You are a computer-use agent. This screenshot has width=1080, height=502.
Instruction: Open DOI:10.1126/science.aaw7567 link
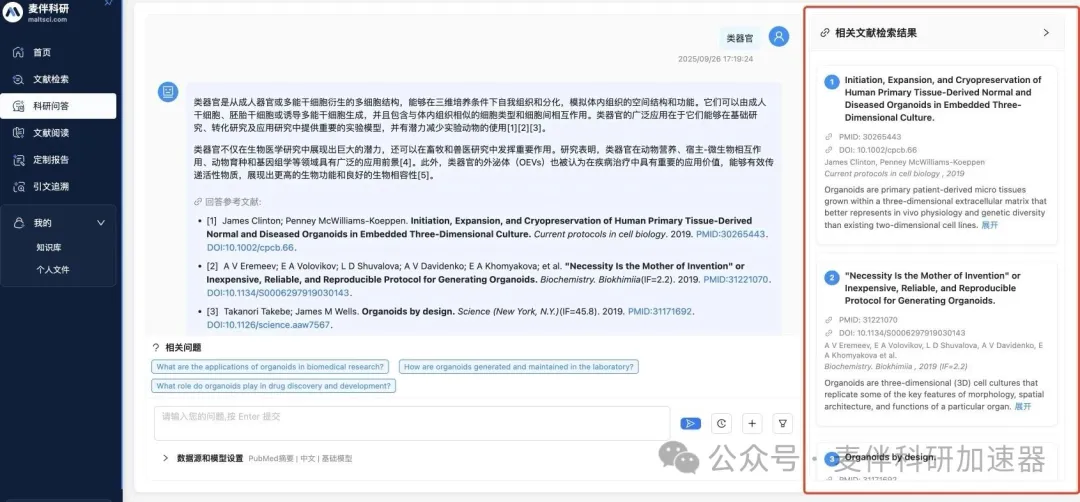click(x=268, y=325)
